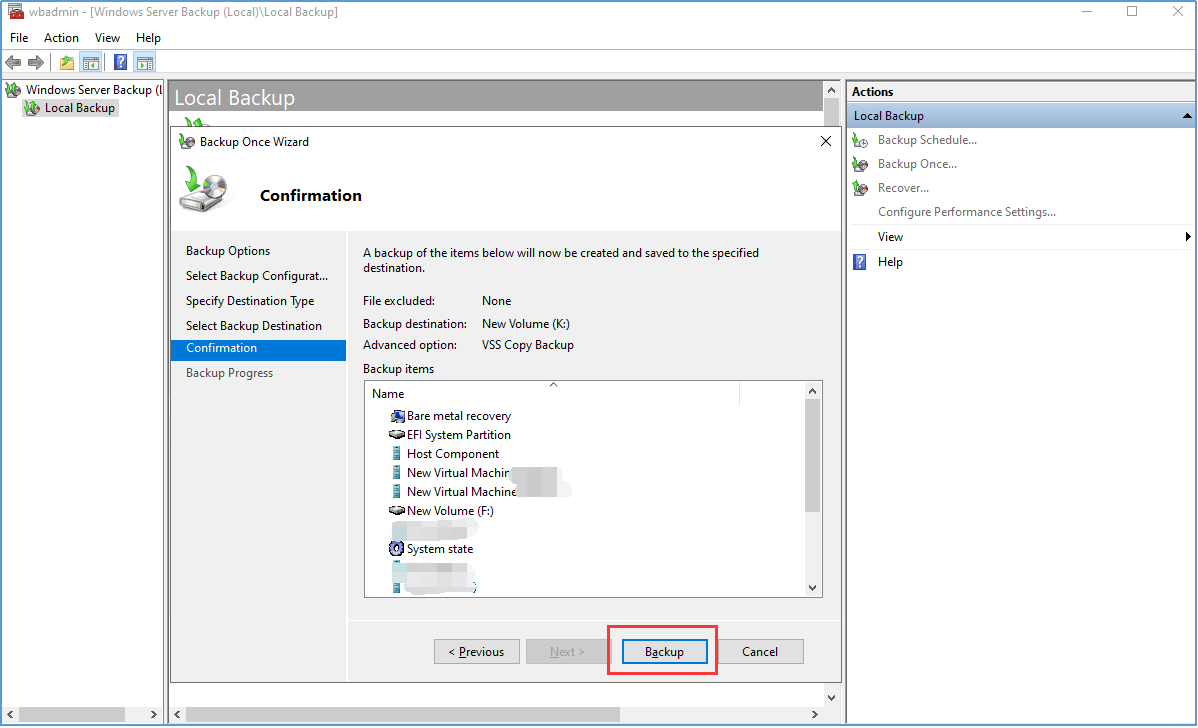Click System state list entry

pyautogui.click(x=440, y=548)
